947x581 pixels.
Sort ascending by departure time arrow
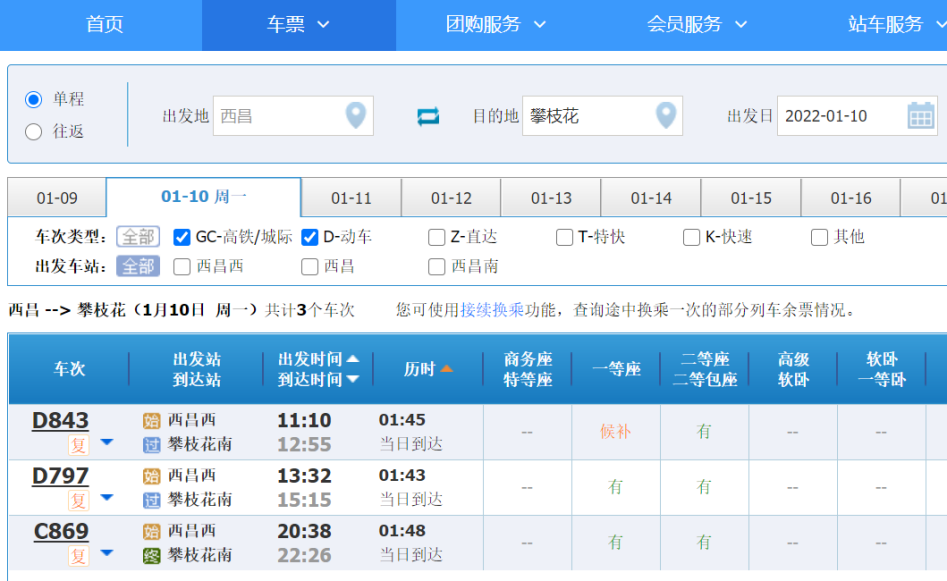[x=352, y=359]
